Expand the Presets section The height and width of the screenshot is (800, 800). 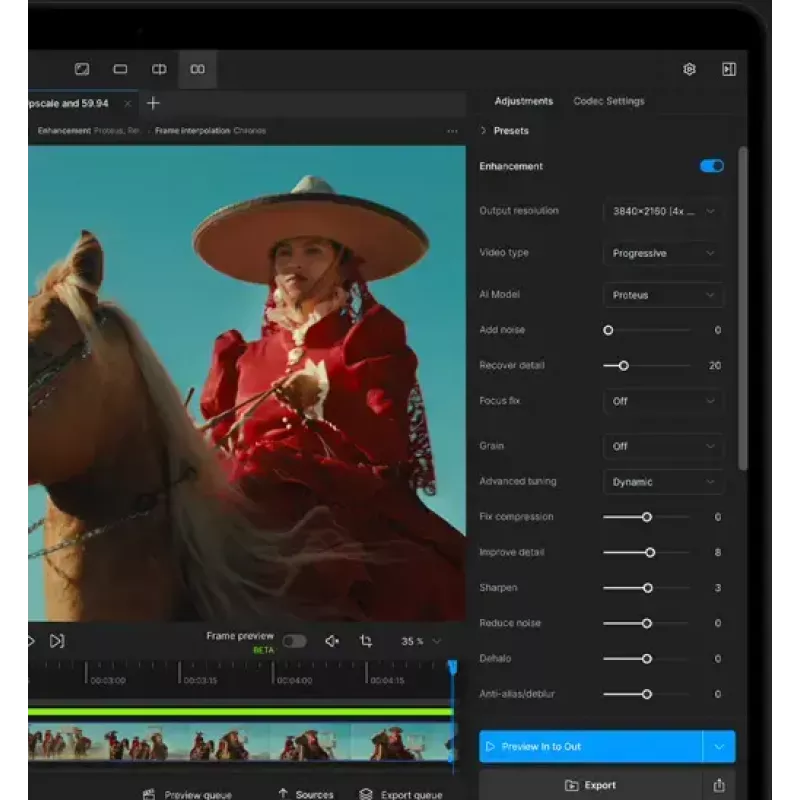click(505, 131)
